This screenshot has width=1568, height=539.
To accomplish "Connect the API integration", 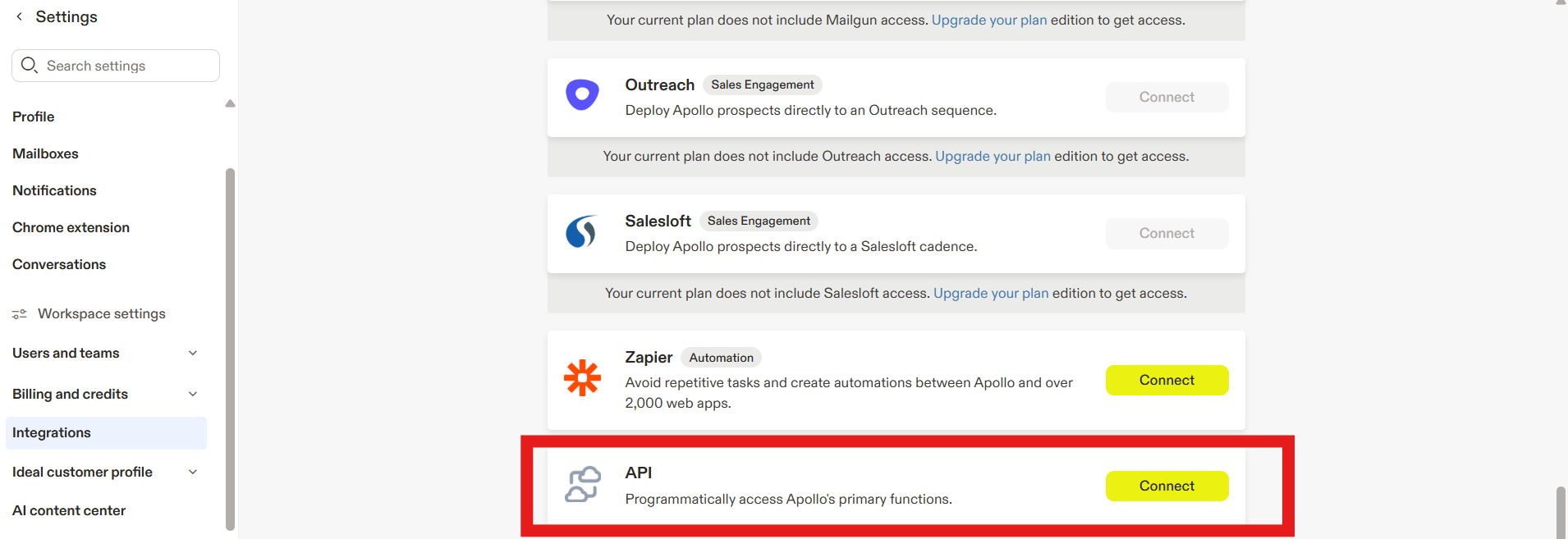I will click(1167, 486).
